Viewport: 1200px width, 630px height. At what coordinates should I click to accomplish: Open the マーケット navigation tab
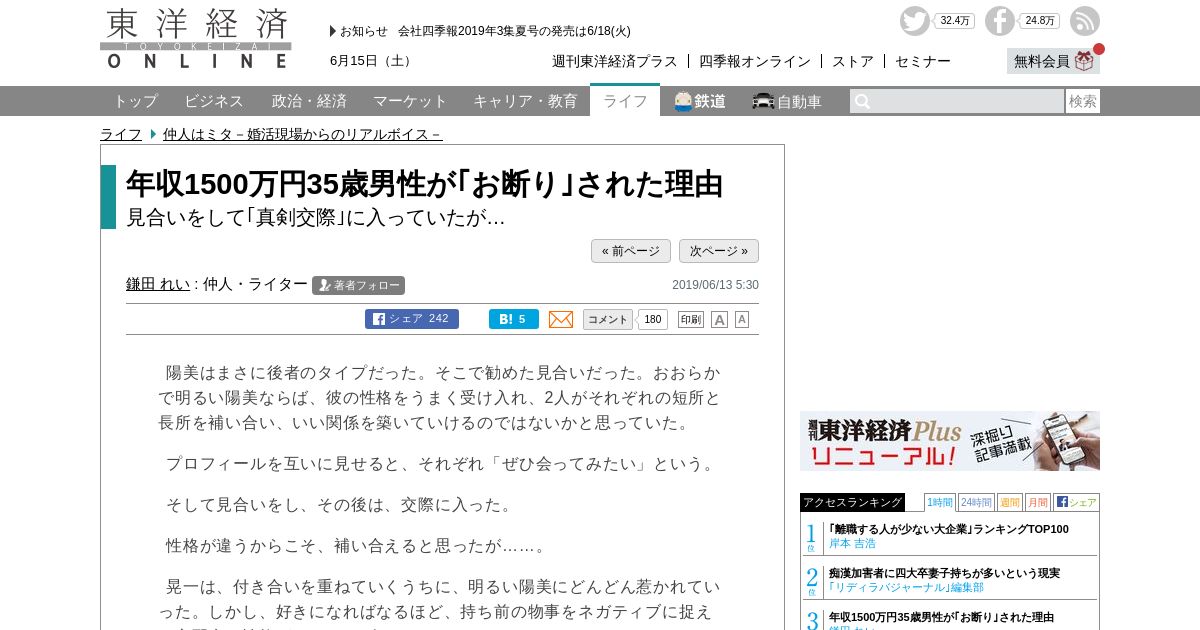(410, 101)
